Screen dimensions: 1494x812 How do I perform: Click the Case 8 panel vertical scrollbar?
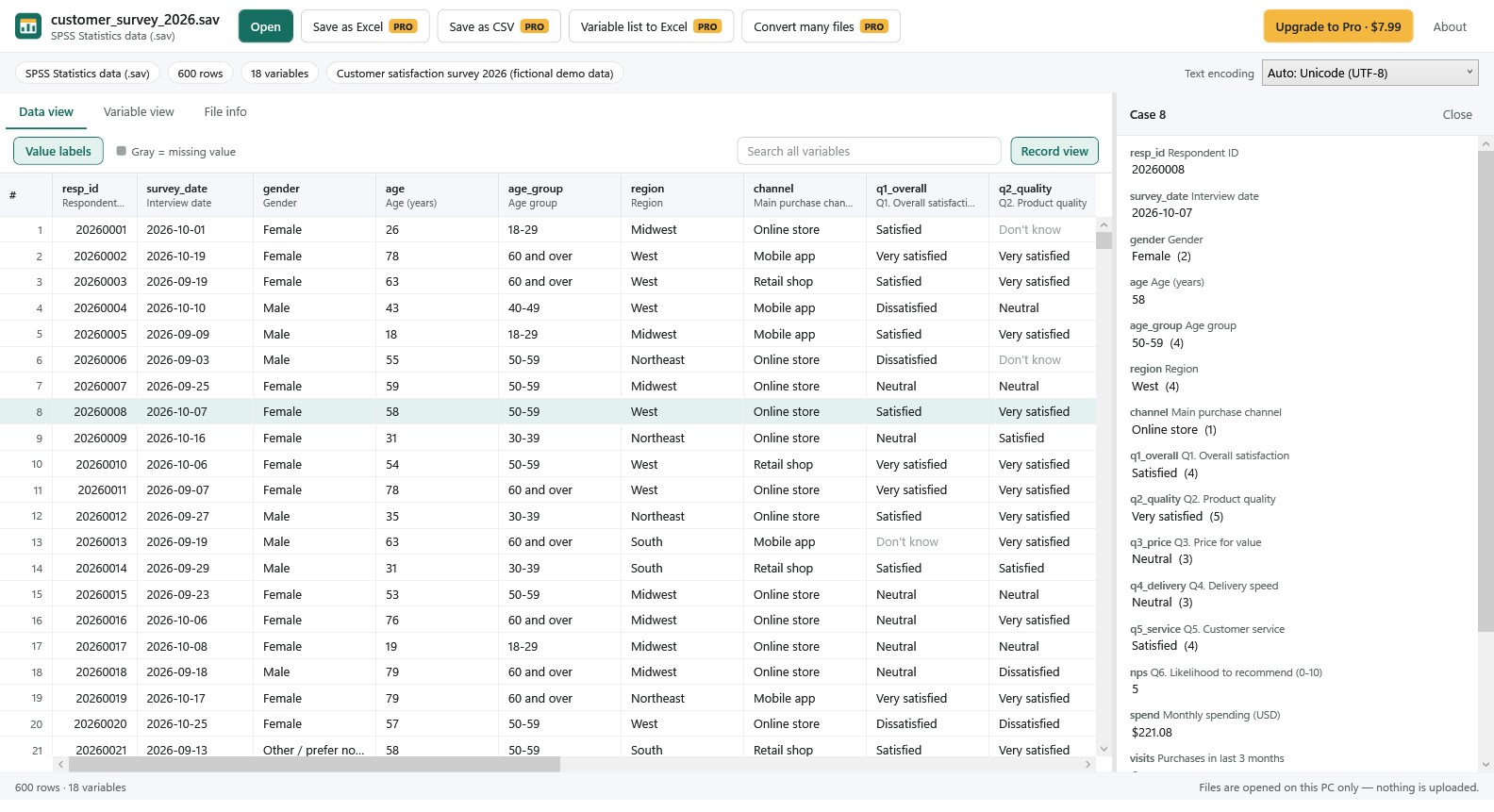(1486, 390)
